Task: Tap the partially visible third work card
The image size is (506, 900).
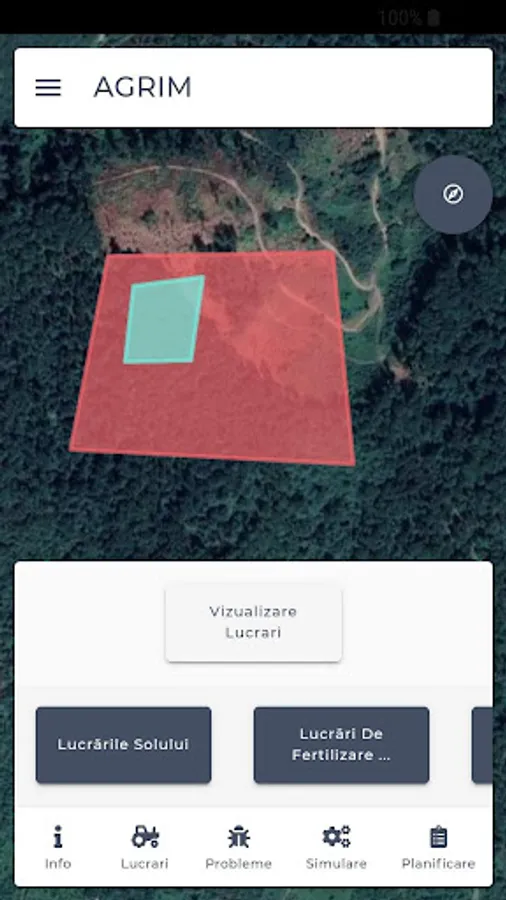Action: point(482,744)
